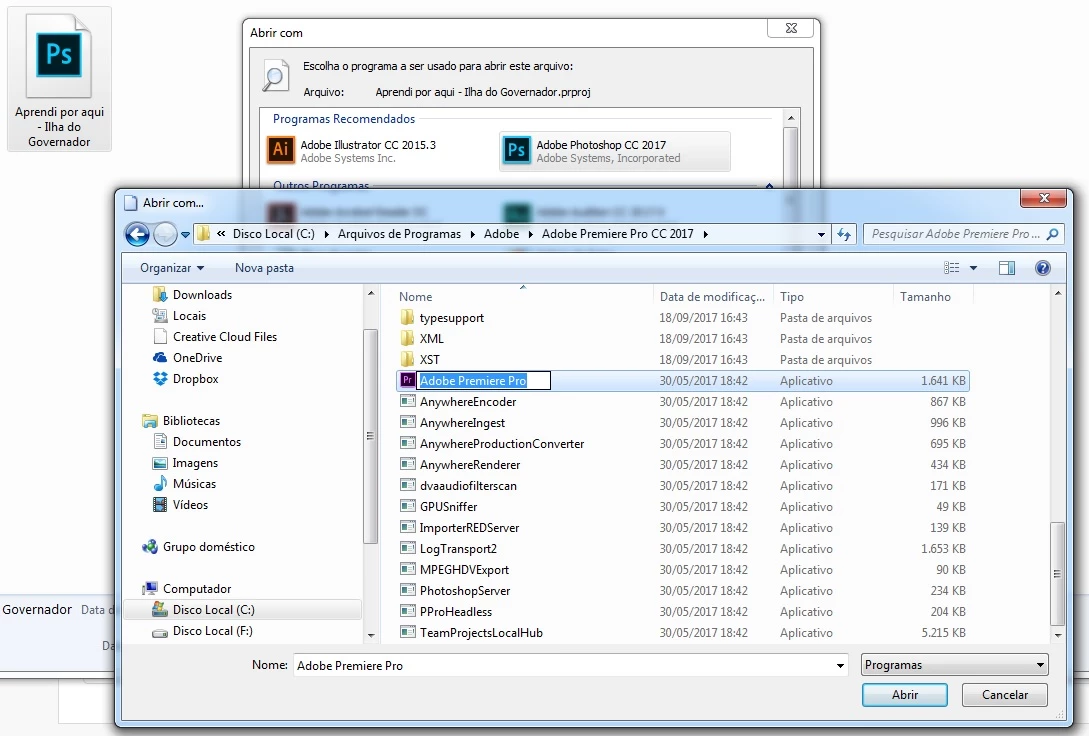
Task: Refresh the Adobe Premiere Pro CC 2017 folder
Action: (844, 235)
